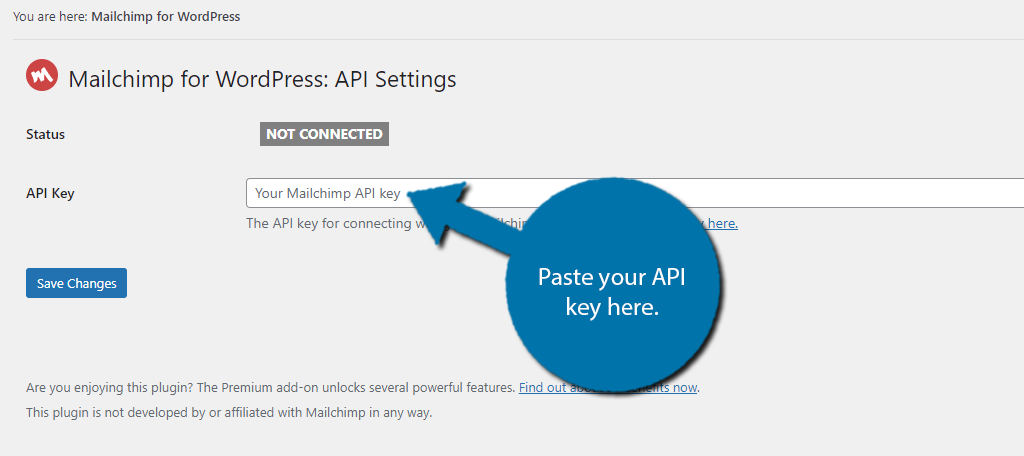Click the Mailchimp for WordPress breadcrumb
This screenshot has width=1024, height=456.
tap(165, 17)
